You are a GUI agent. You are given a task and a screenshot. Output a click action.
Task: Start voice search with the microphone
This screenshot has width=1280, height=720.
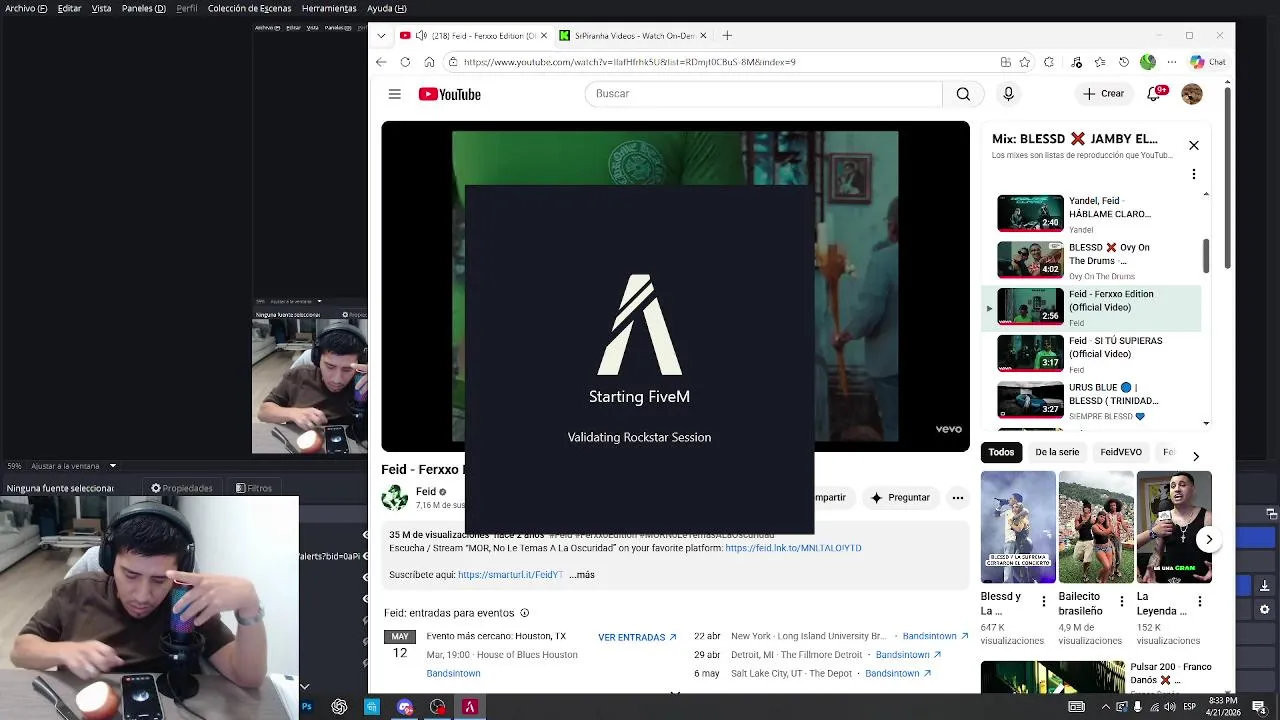click(x=1008, y=94)
